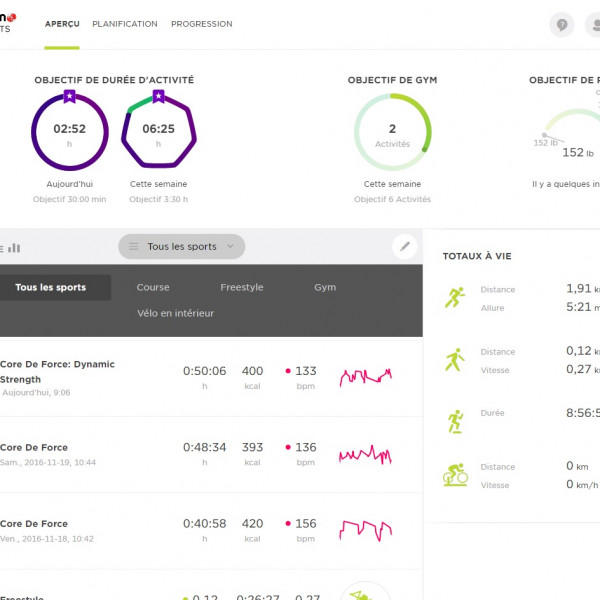Open the PROGRESSION tab
The width and height of the screenshot is (600, 600).
coord(201,24)
